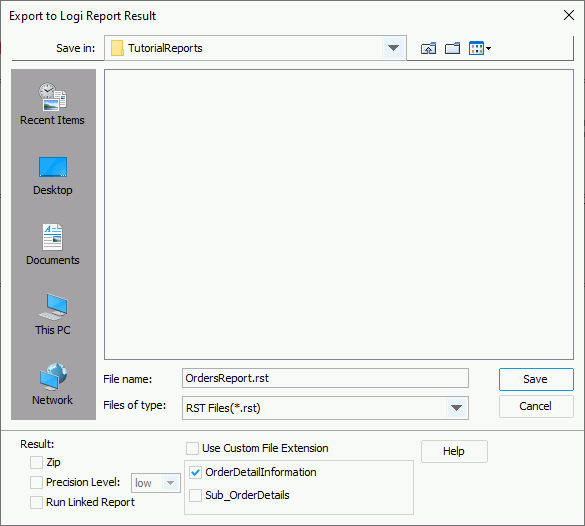Check Use Custom File Extension
Viewport: 585px width, 526px height.
point(193,448)
